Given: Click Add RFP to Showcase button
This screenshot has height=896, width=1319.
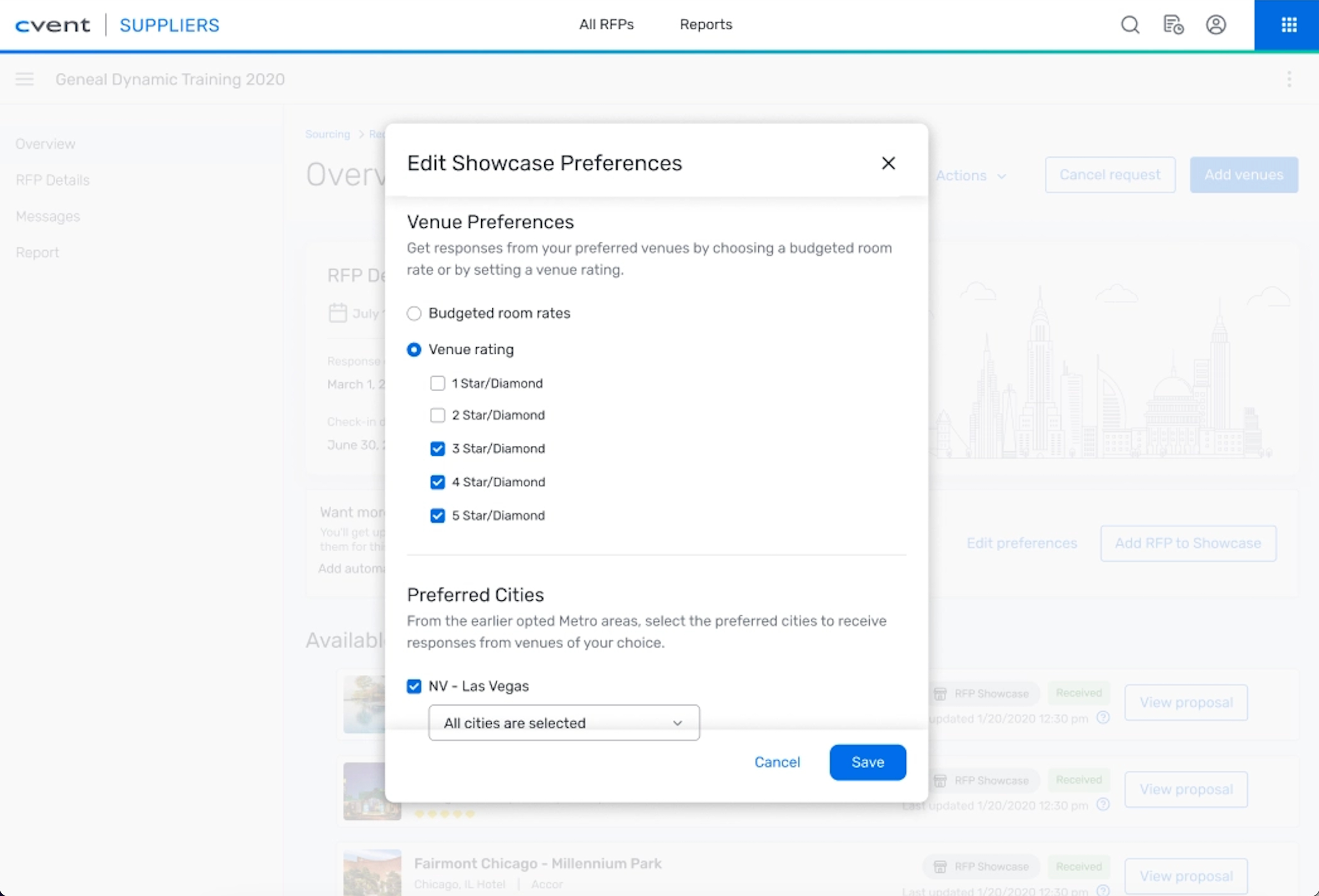Looking at the screenshot, I should coord(1188,543).
